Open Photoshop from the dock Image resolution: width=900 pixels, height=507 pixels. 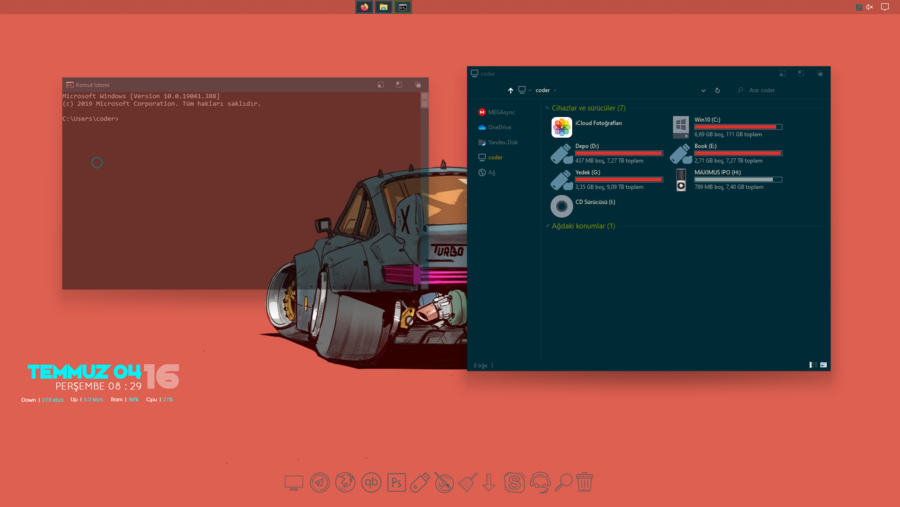click(396, 482)
